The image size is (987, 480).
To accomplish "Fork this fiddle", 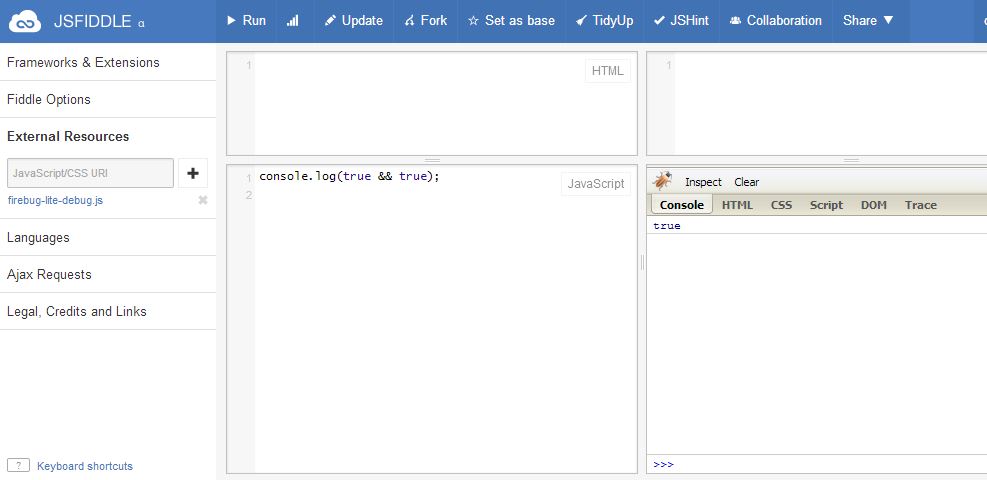I will pyautogui.click(x=426, y=21).
